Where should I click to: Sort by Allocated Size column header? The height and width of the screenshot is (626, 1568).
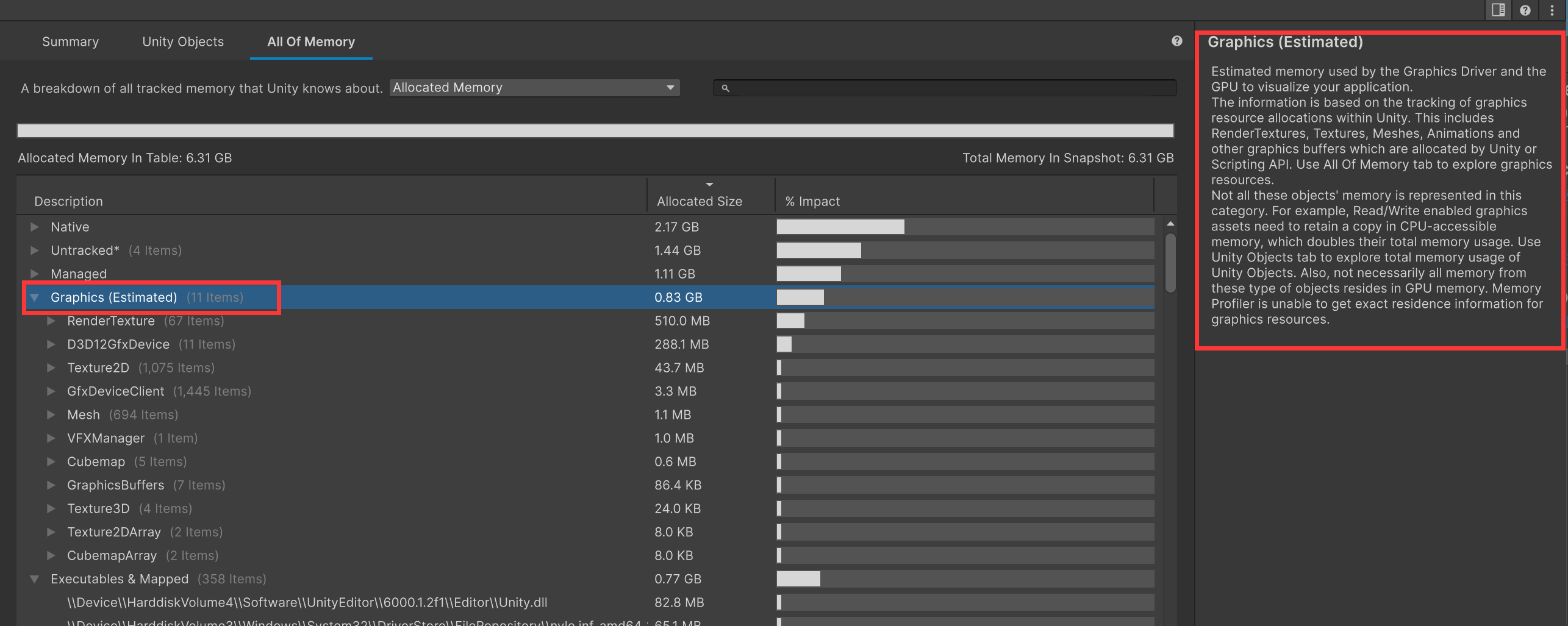coord(699,201)
